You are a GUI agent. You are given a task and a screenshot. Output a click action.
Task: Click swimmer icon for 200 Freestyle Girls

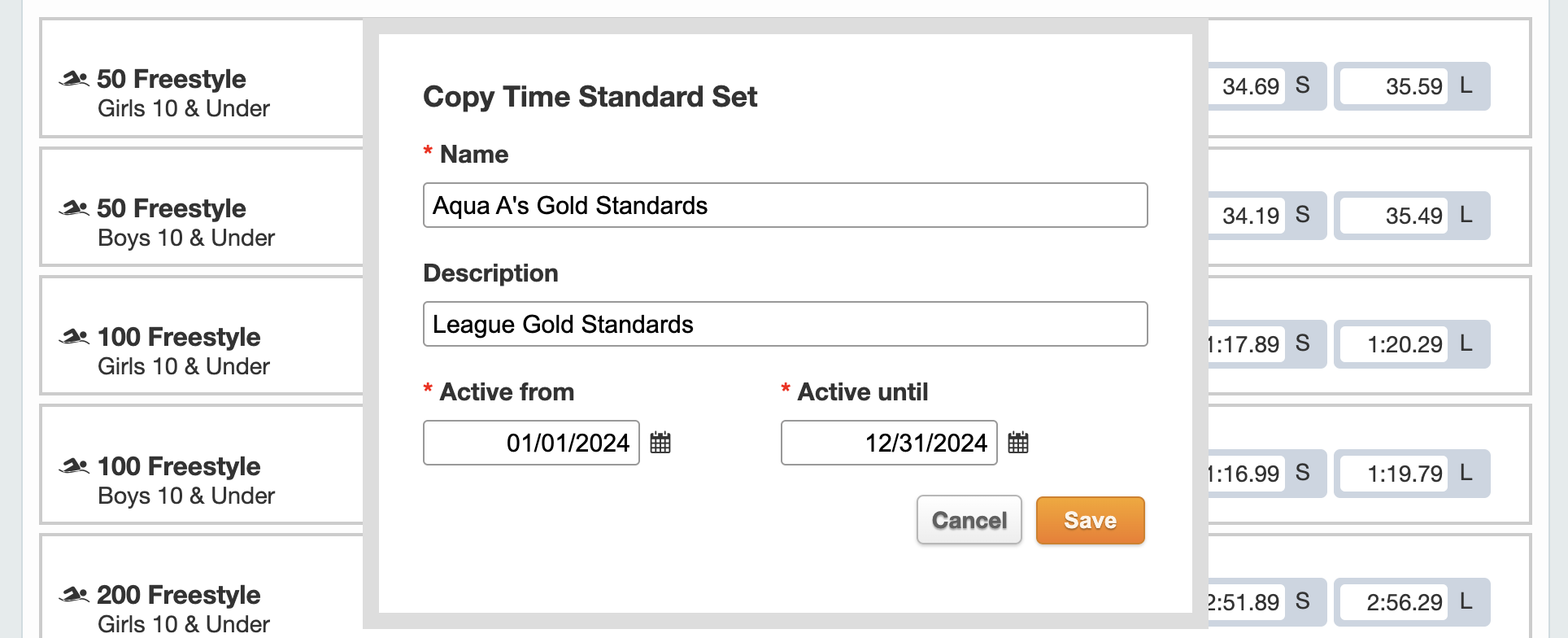pos(74,595)
